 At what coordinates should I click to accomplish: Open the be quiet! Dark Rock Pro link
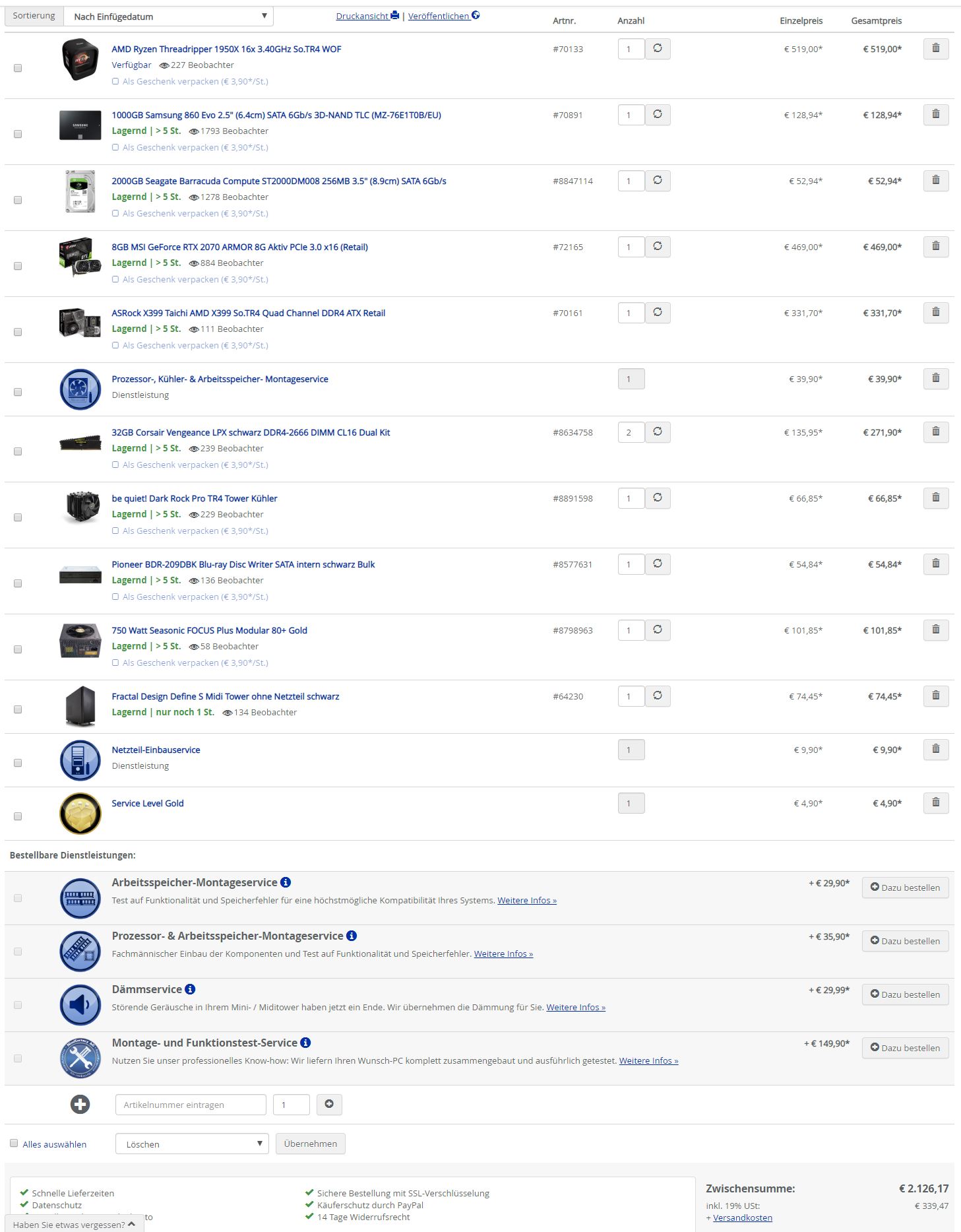tap(195, 498)
